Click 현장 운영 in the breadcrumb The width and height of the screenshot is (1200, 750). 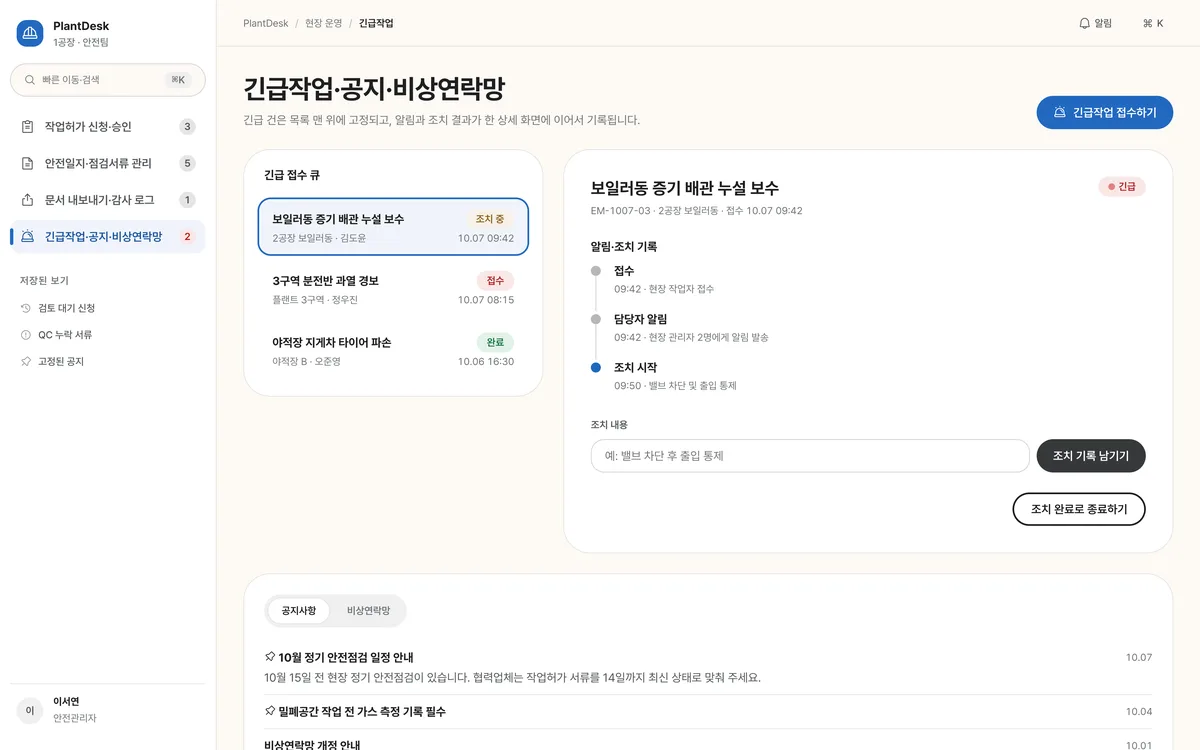[324, 23]
